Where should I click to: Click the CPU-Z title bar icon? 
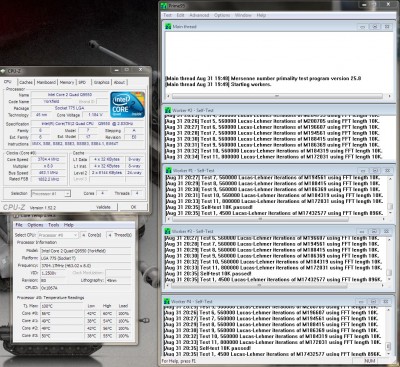point(3,71)
